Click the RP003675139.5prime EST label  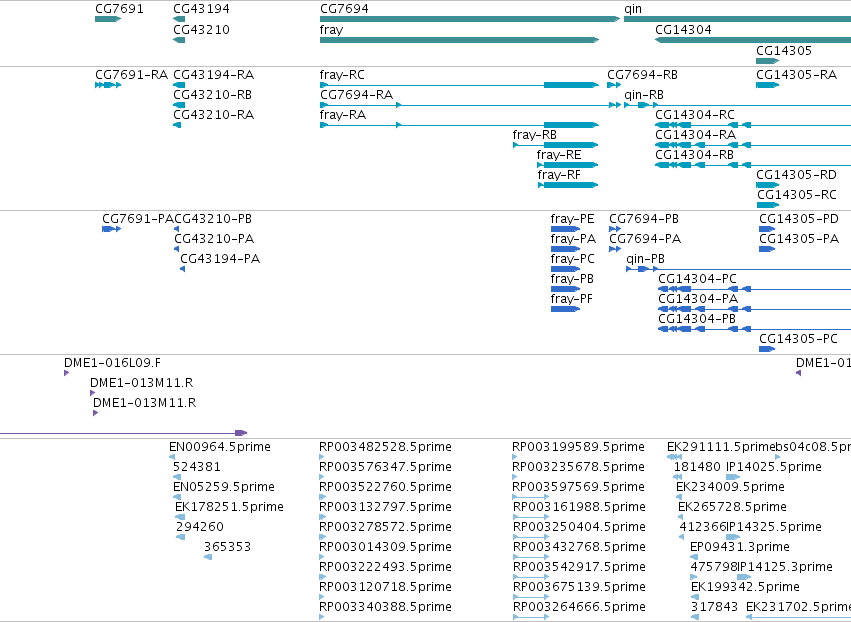click(x=580, y=588)
